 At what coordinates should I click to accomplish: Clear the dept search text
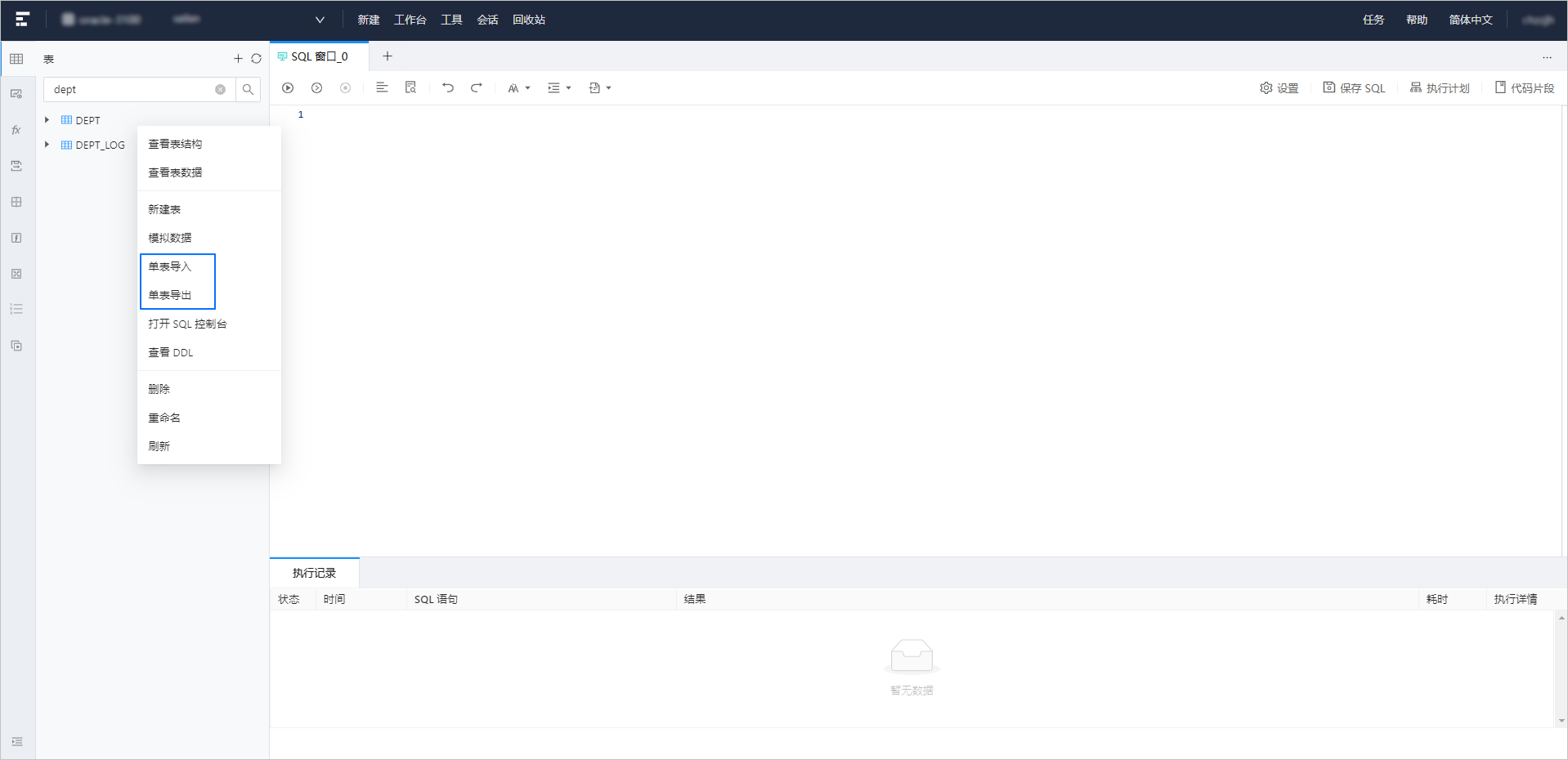(220, 90)
